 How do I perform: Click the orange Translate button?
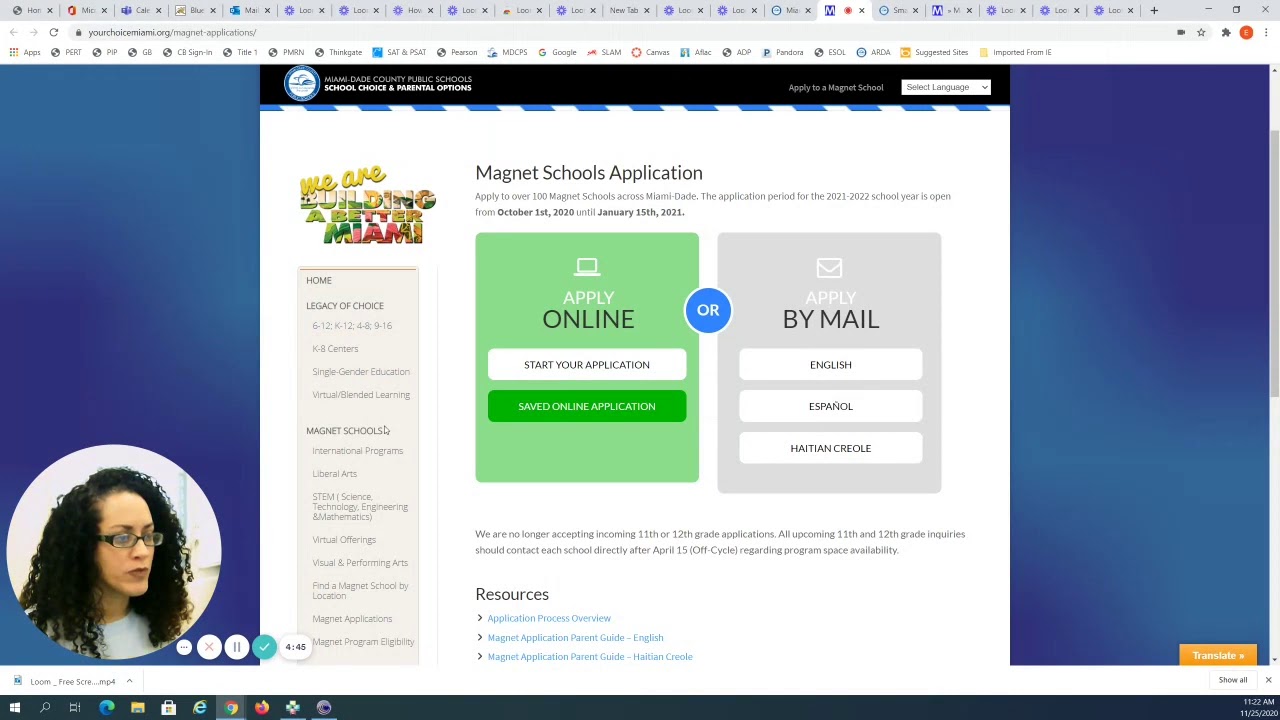[x=1218, y=655]
